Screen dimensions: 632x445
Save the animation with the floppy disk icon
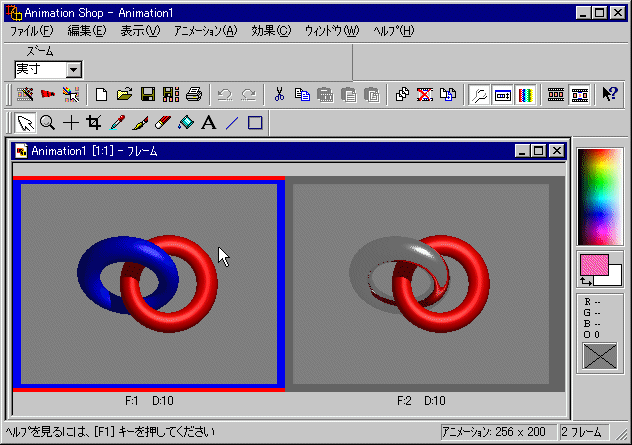[148, 95]
